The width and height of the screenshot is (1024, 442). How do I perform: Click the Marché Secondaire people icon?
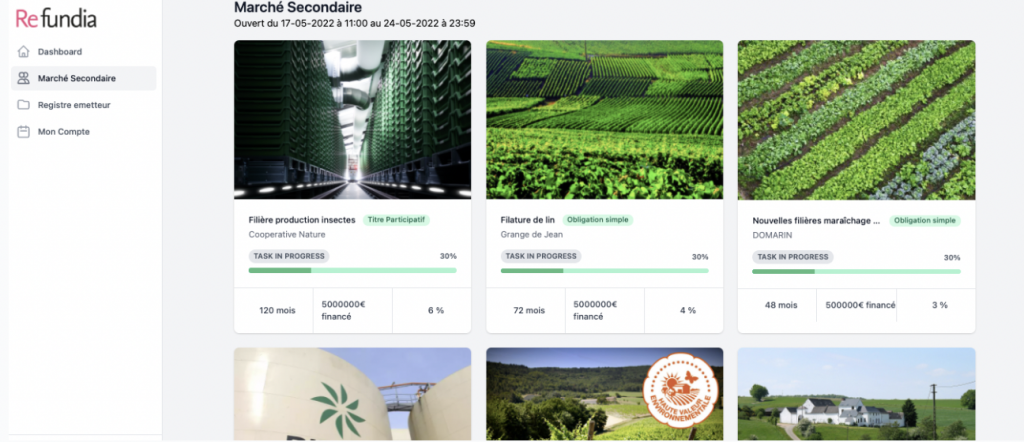(24, 78)
